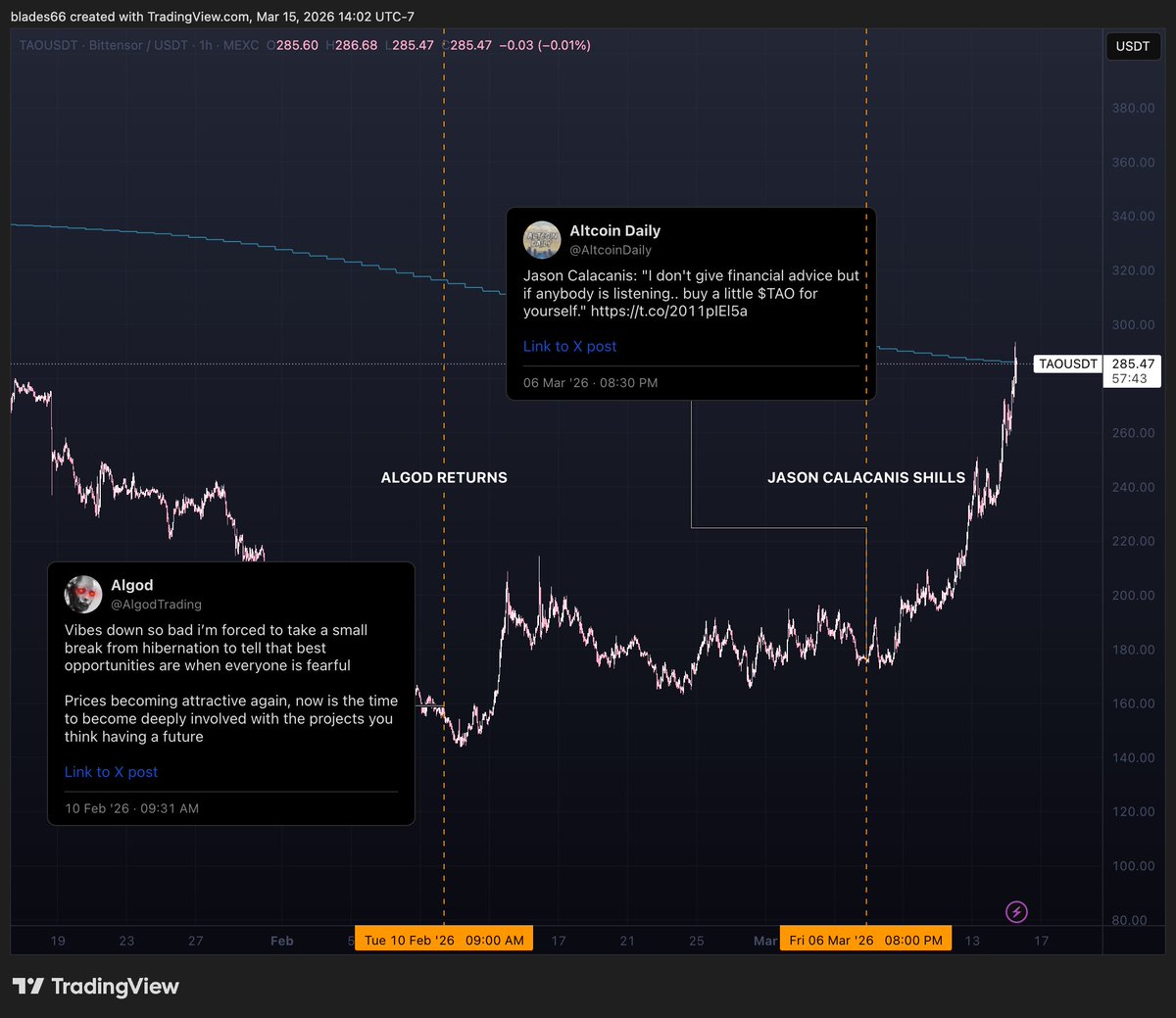Click the Altcoin Daily display name

(x=615, y=230)
